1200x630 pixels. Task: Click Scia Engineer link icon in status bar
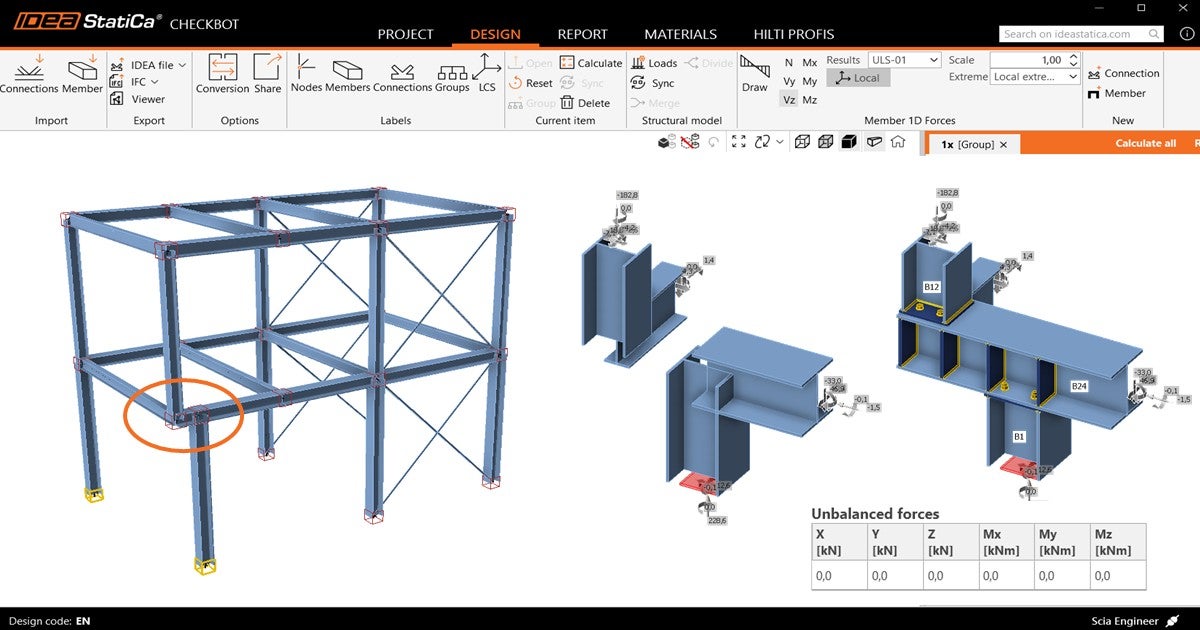coord(1173,621)
